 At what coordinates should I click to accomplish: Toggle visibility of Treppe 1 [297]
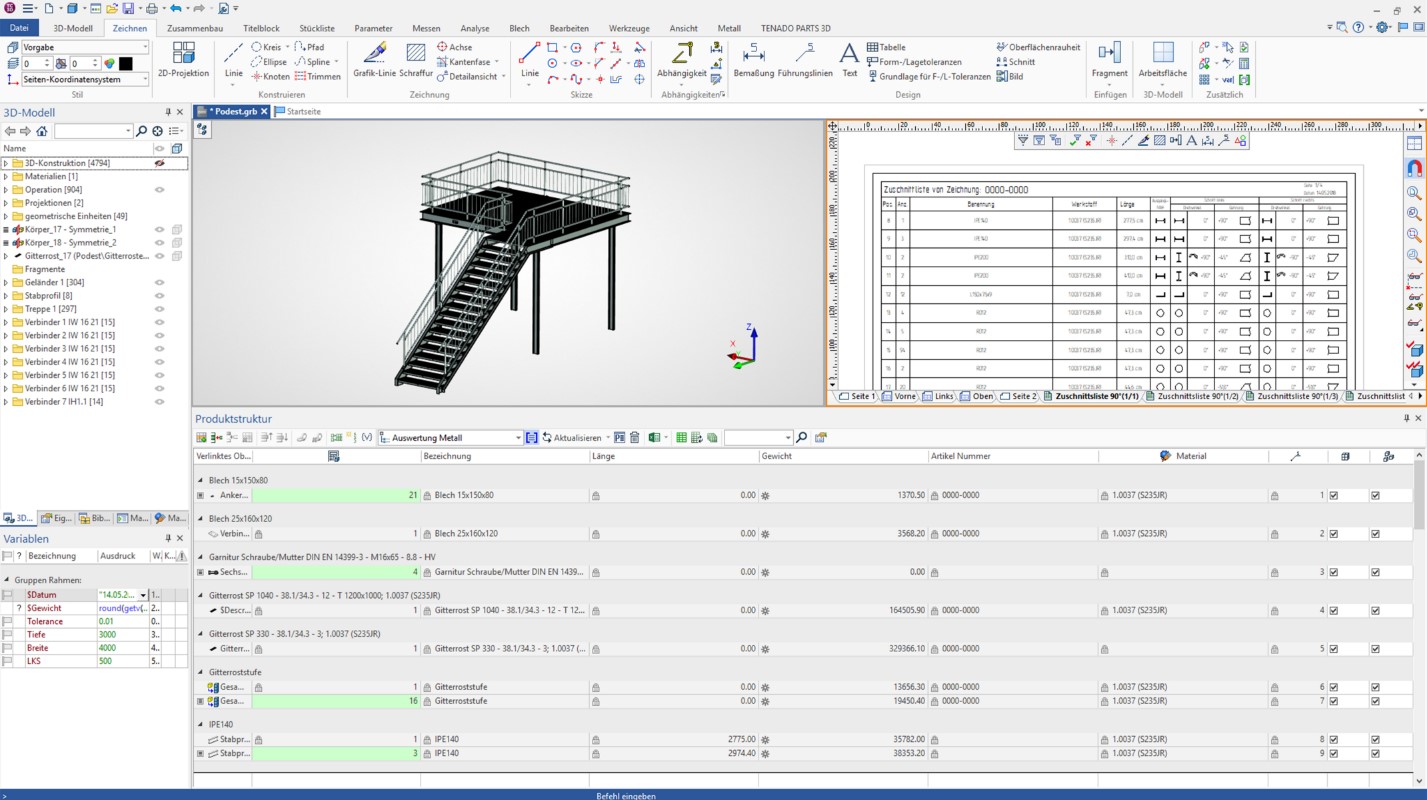pos(159,309)
